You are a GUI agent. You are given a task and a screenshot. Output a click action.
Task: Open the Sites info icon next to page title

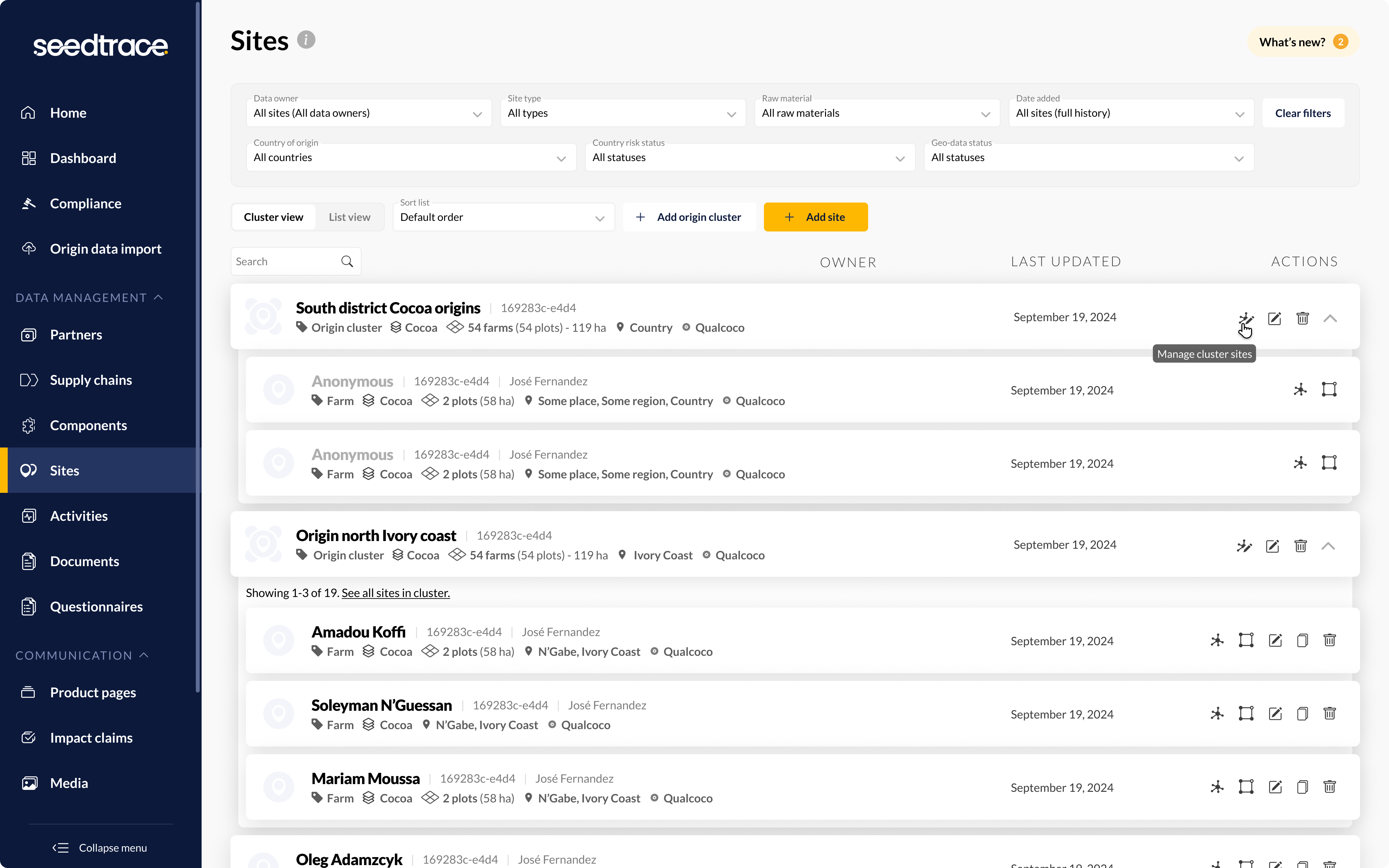[306, 40]
